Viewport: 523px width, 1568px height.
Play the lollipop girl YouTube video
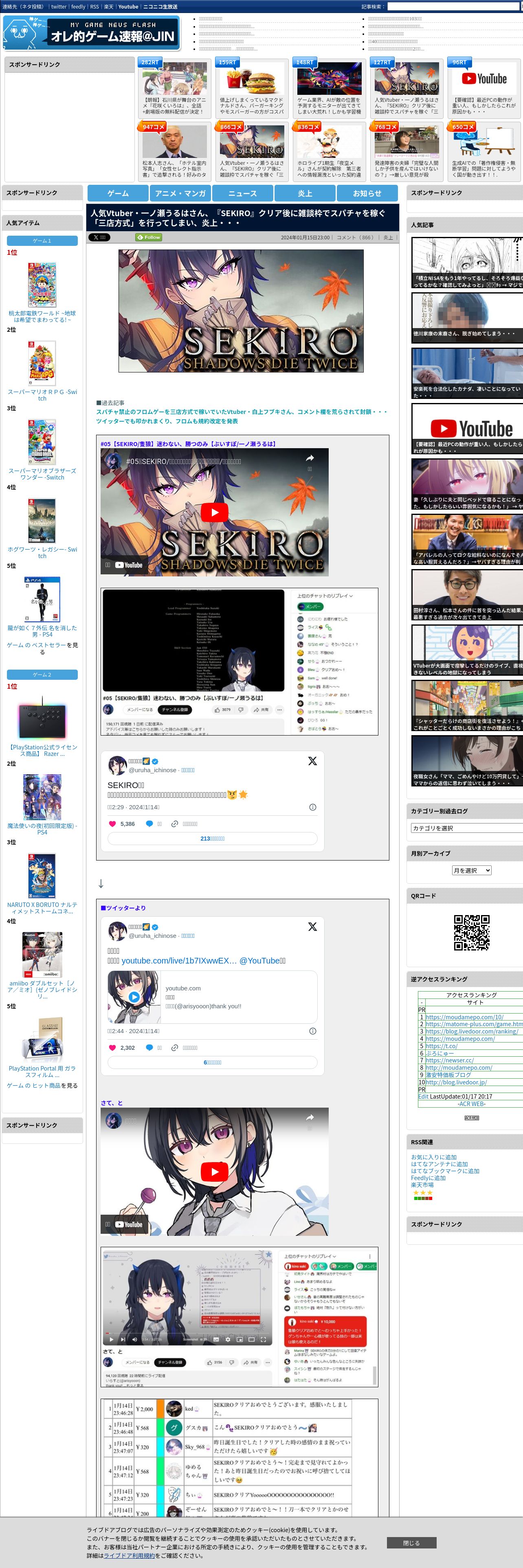tap(214, 1171)
